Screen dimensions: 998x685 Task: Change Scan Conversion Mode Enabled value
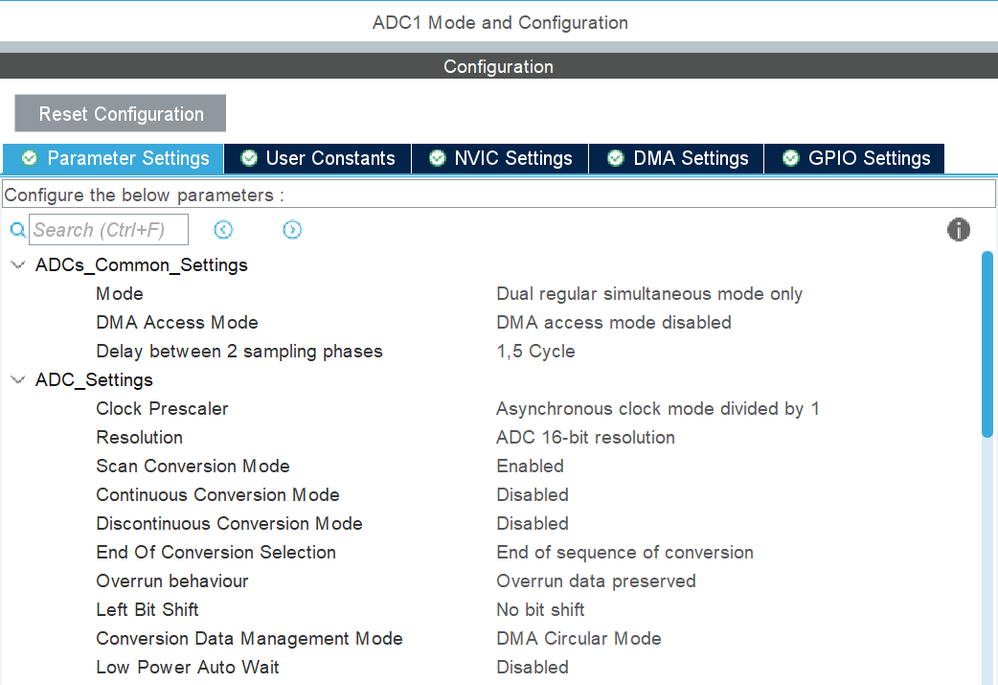(x=530, y=466)
